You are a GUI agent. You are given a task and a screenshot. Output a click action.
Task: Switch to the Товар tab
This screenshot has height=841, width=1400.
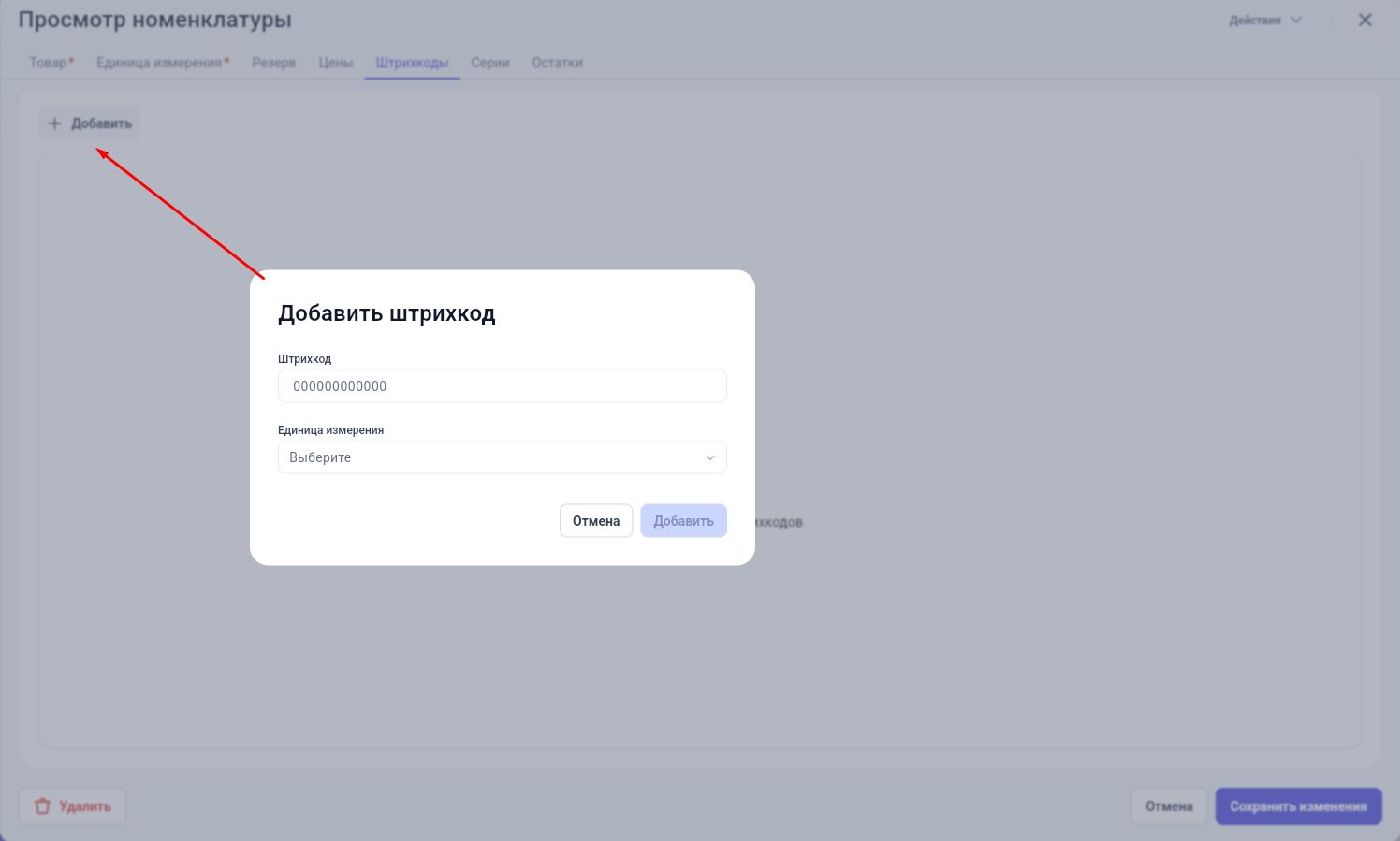[51, 63]
